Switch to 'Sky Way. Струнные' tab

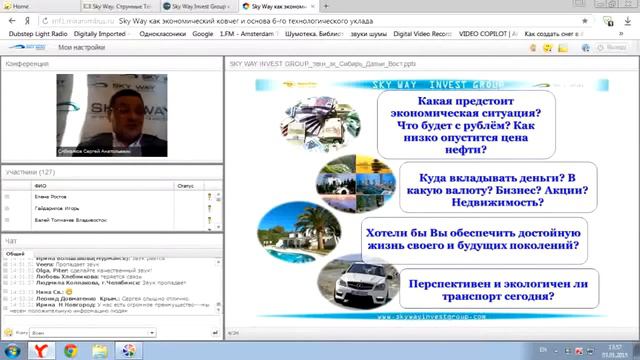click(x=120, y=6)
